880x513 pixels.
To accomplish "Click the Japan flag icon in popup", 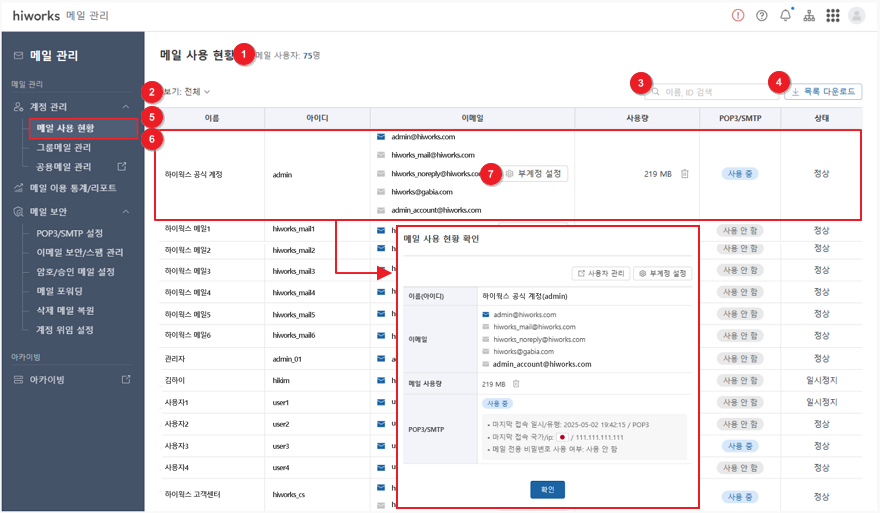I will (x=562, y=437).
